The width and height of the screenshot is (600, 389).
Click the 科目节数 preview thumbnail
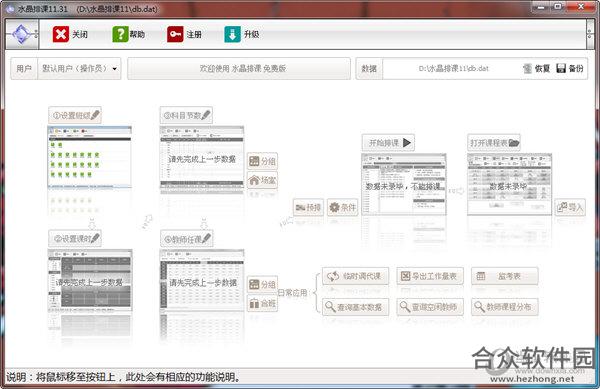pyautogui.click(x=202, y=157)
